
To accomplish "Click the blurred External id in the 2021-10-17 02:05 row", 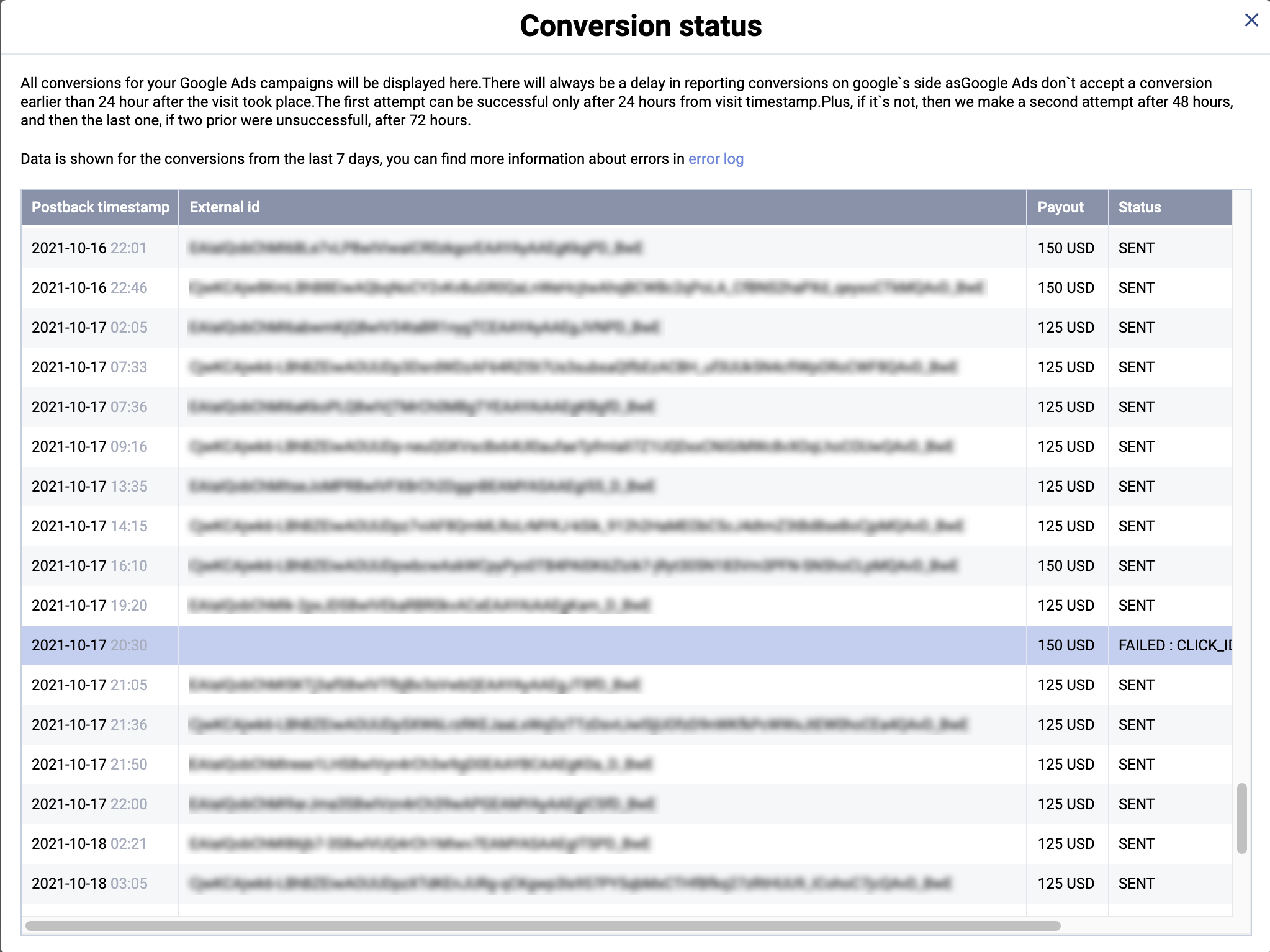I will click(x=422, y=327).
